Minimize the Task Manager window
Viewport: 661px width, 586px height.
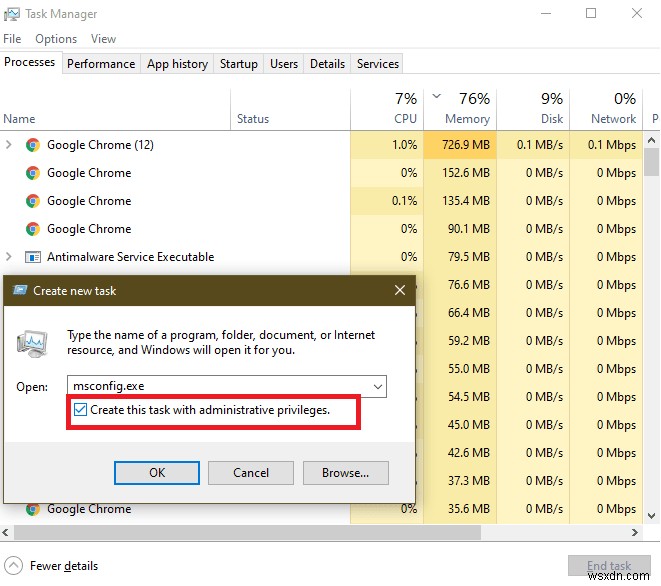[546, 13]
